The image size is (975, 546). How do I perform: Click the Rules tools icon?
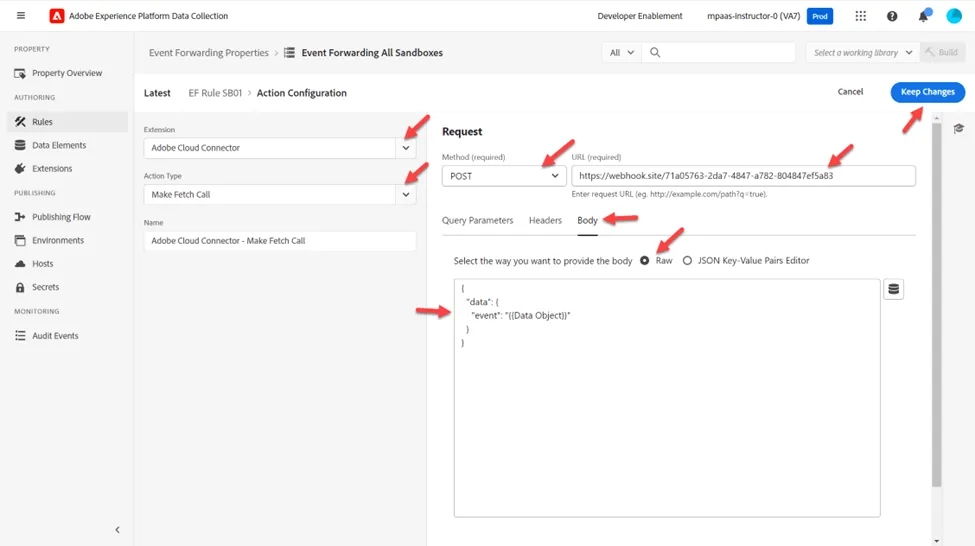click(x=20, y=122)
